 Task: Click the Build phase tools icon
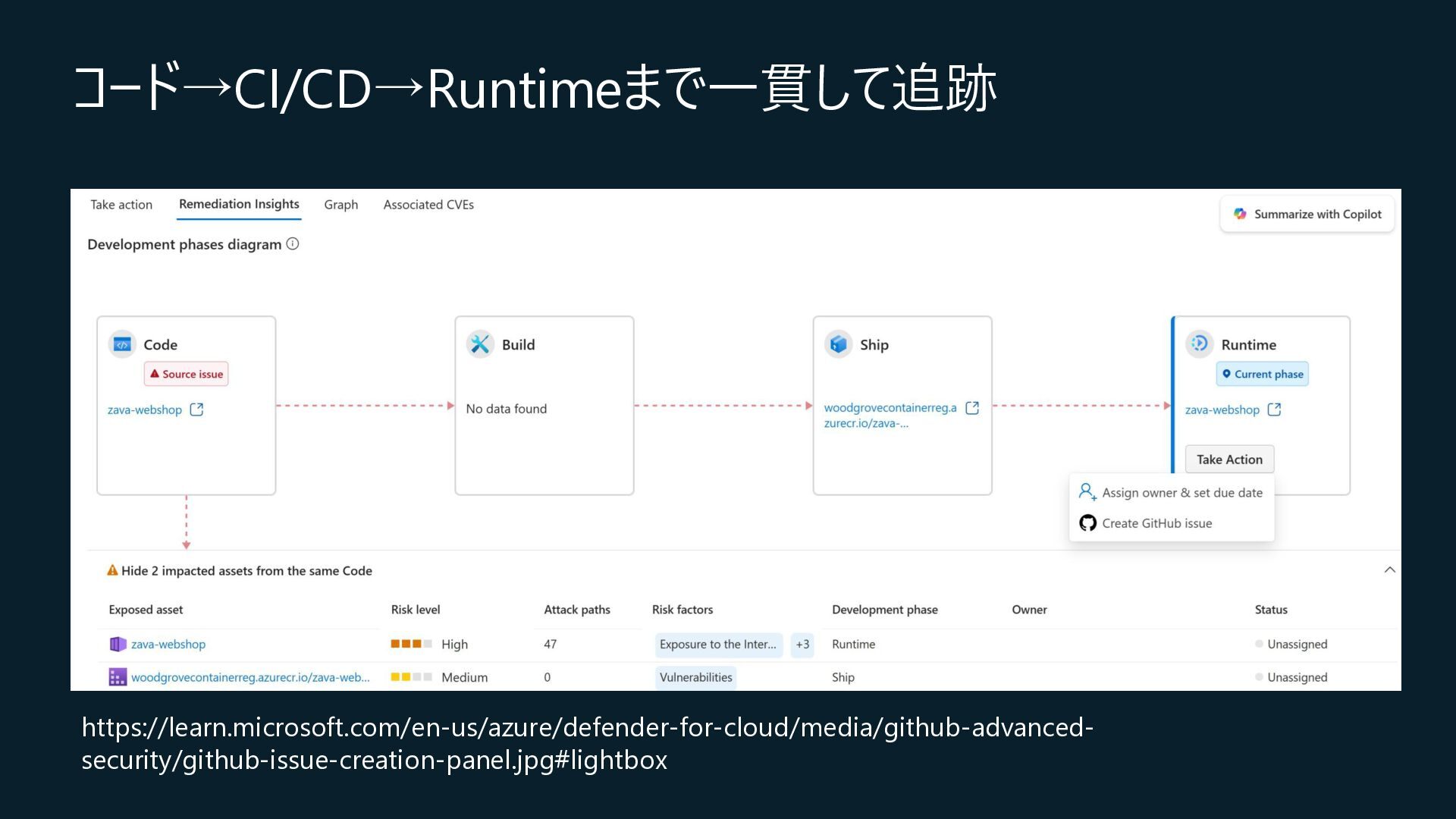pos(480,344)
